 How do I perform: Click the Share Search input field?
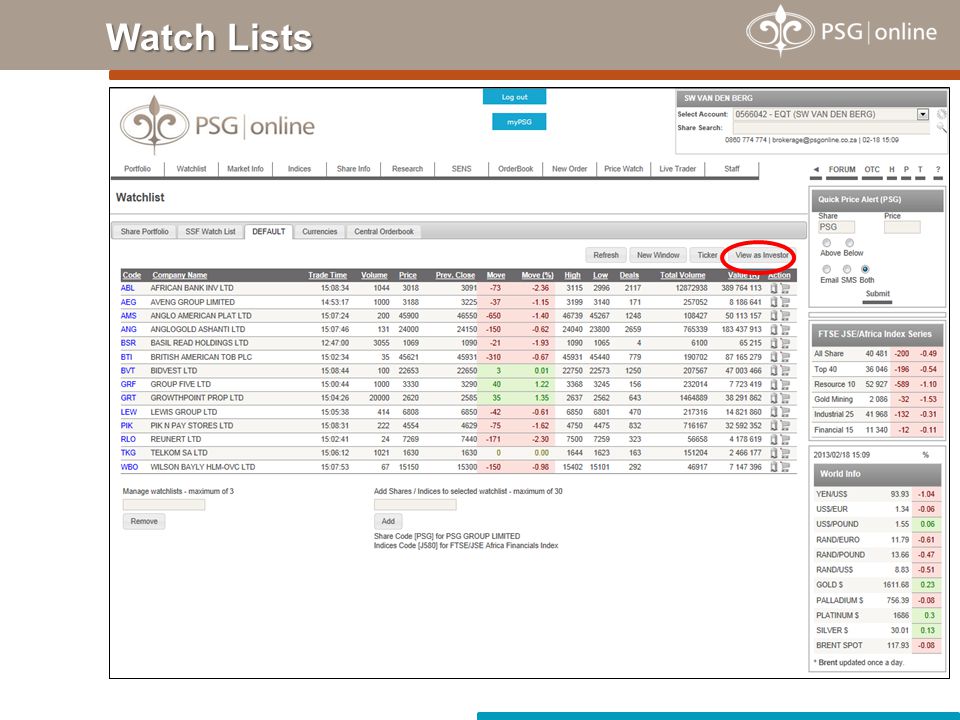(831, 128)
